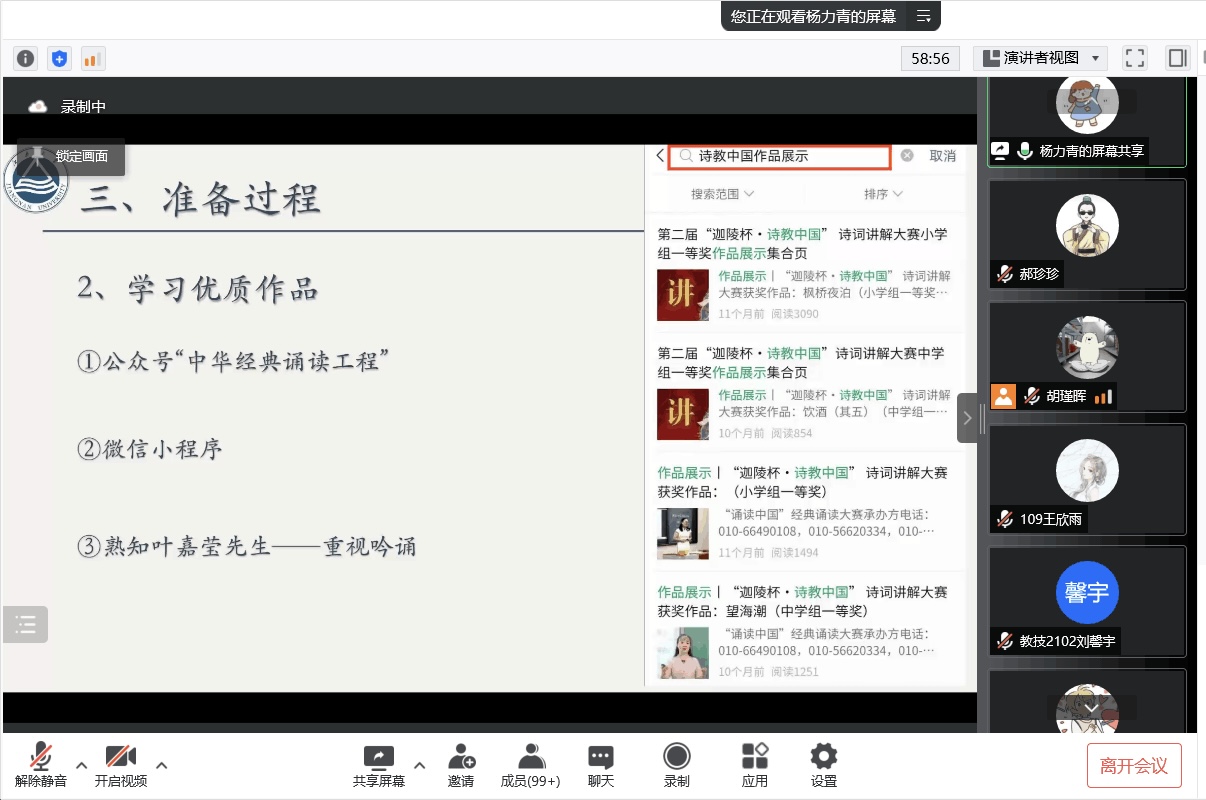The image size is (1206, 800).
Task: Click the Leave Meeting button
Action: (x=1133, y=766)
